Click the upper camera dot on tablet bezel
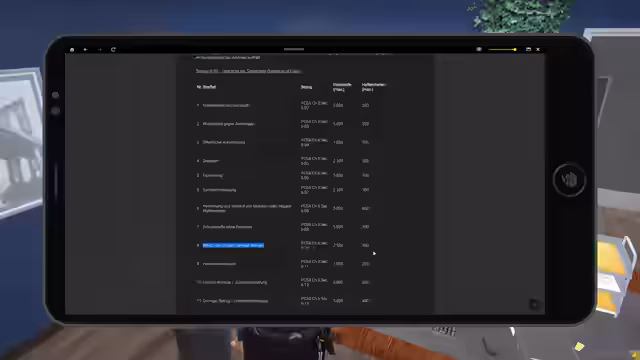The height and width of the screenshot is (360, 640). click(x=56, y=95)
